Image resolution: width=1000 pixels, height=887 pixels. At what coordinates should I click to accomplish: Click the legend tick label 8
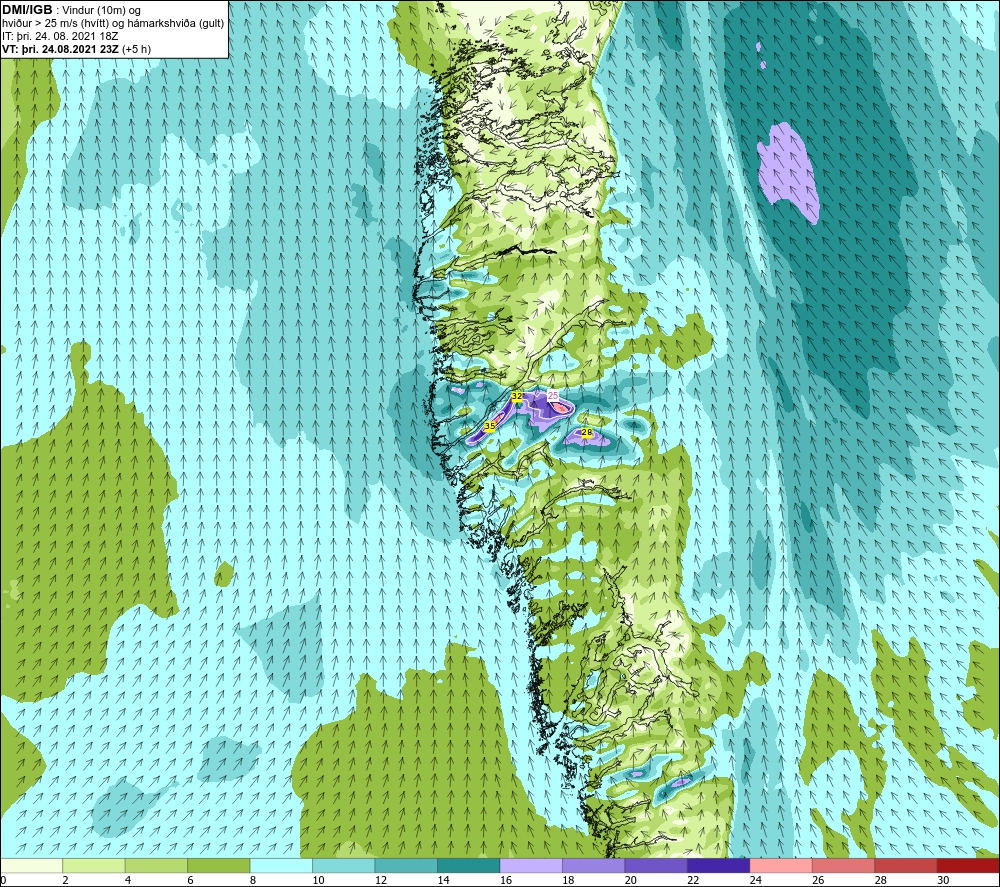pyautogui.click(x=253, y=880)
